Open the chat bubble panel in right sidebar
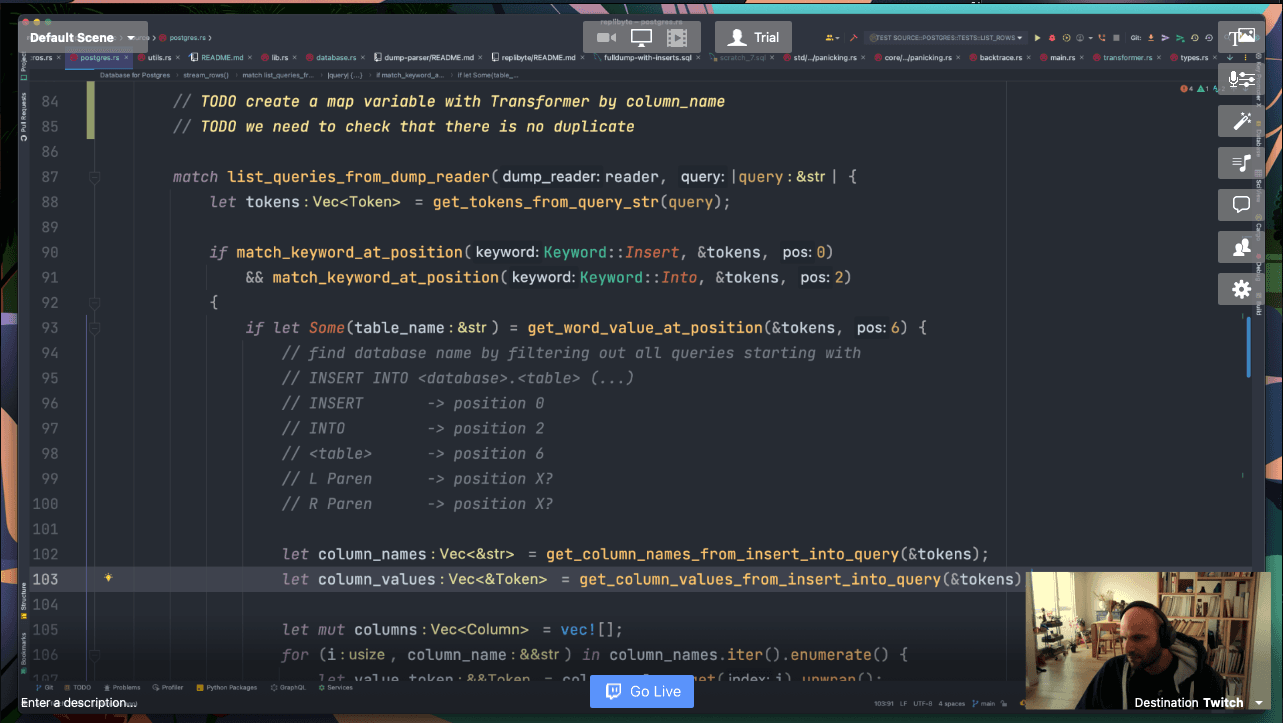 point(1240,204)
